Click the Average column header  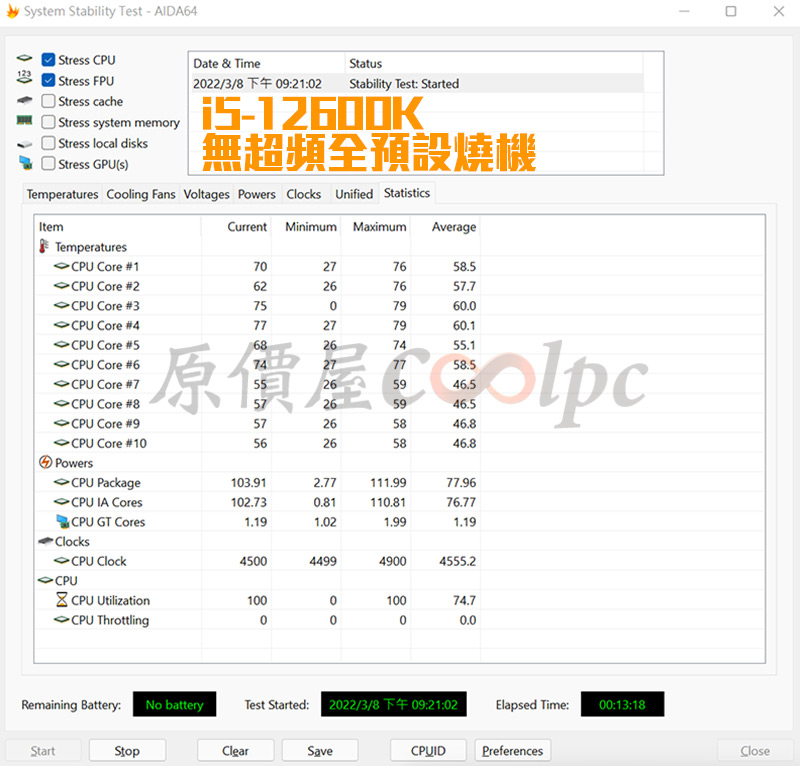coord(445,227)
